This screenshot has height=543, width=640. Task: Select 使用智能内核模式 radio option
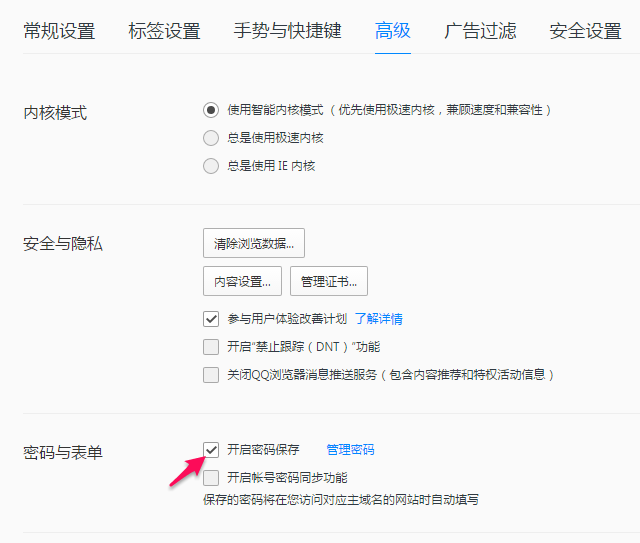click(211, 110)
